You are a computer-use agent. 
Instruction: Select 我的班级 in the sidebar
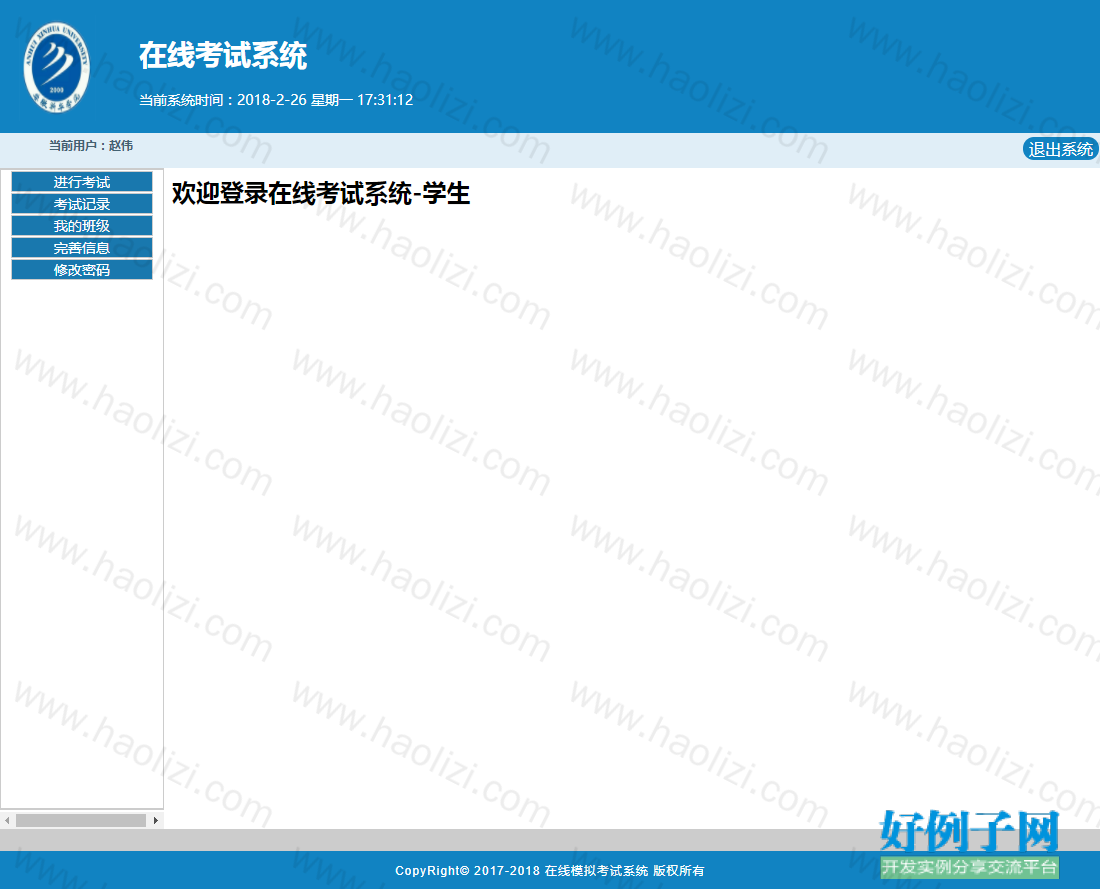[x=82, y=225]
